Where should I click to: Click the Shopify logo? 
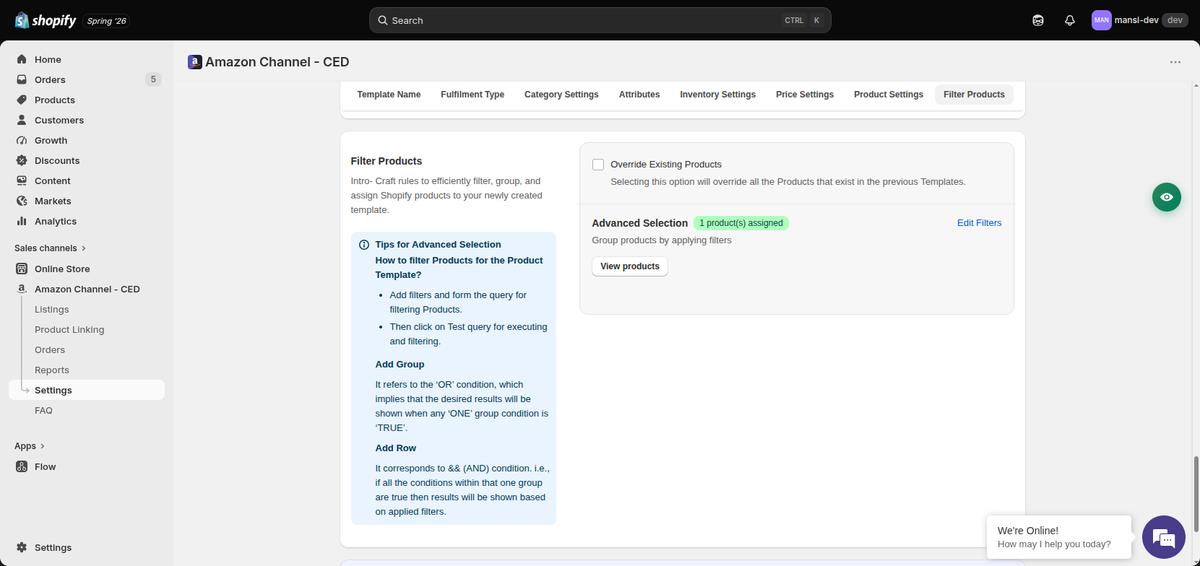45,20
